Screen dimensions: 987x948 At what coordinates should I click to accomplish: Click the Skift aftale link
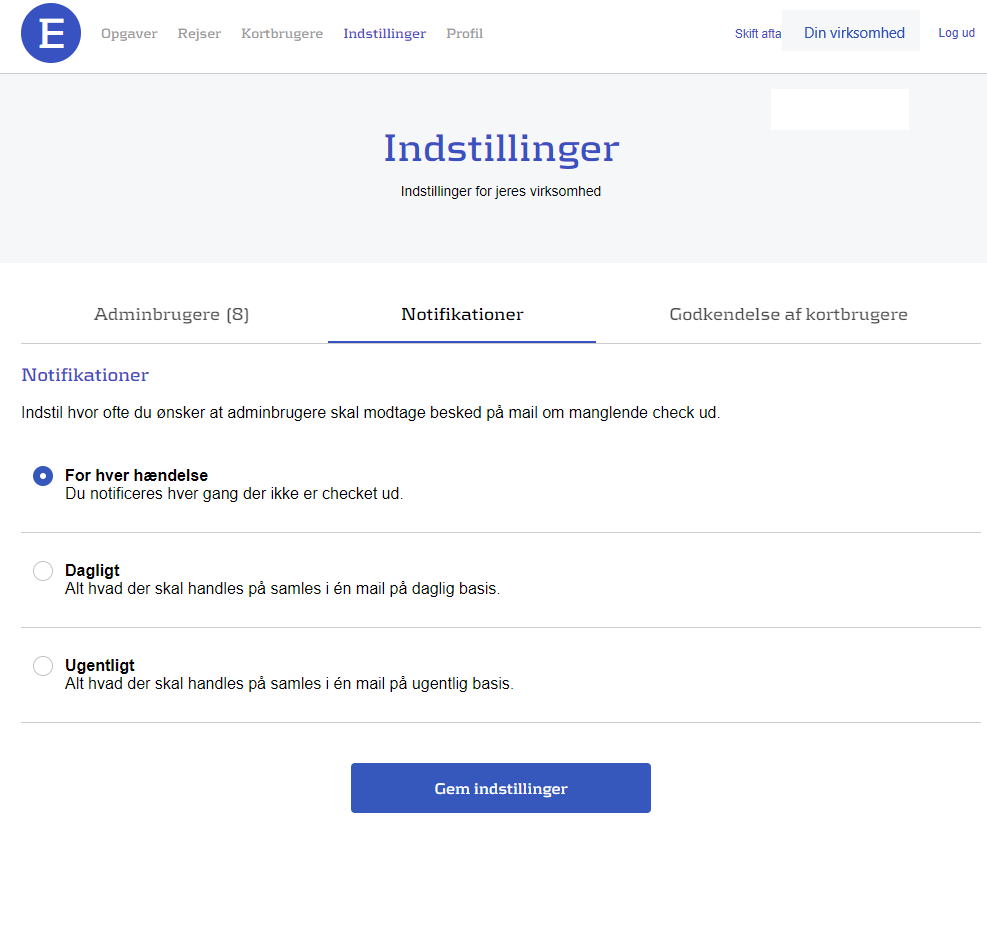[757, 34]
